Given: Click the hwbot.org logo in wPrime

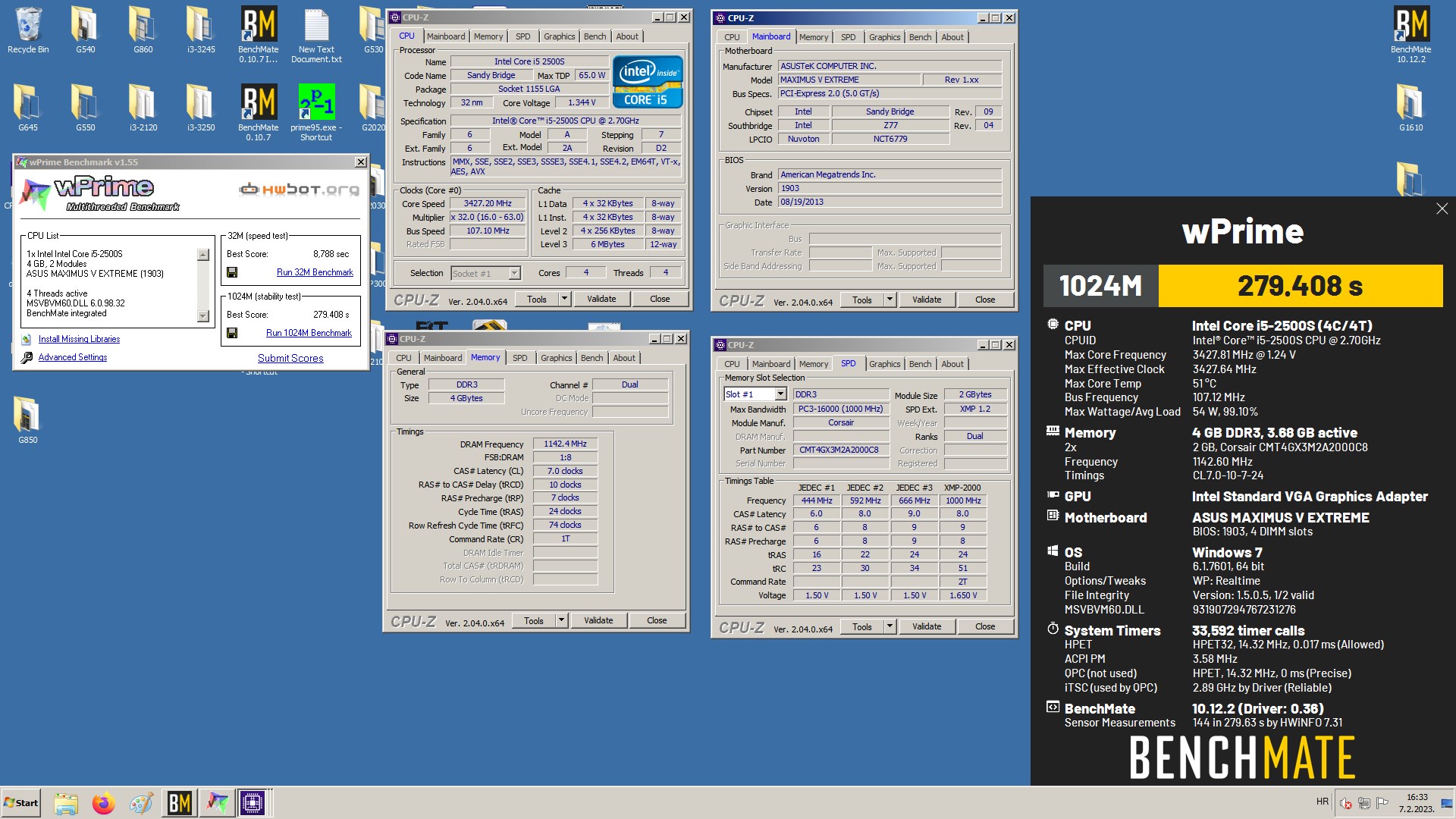Looking at the screenshot, I should click(x=300, y=190).
